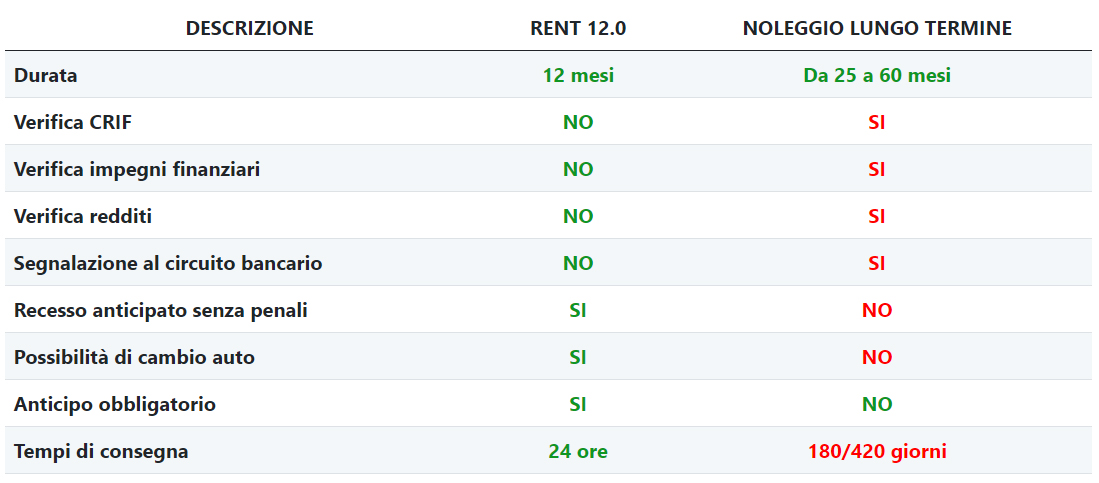
Task: Click the red SI for Verifica redditi
Action: (x=877, y=216)
